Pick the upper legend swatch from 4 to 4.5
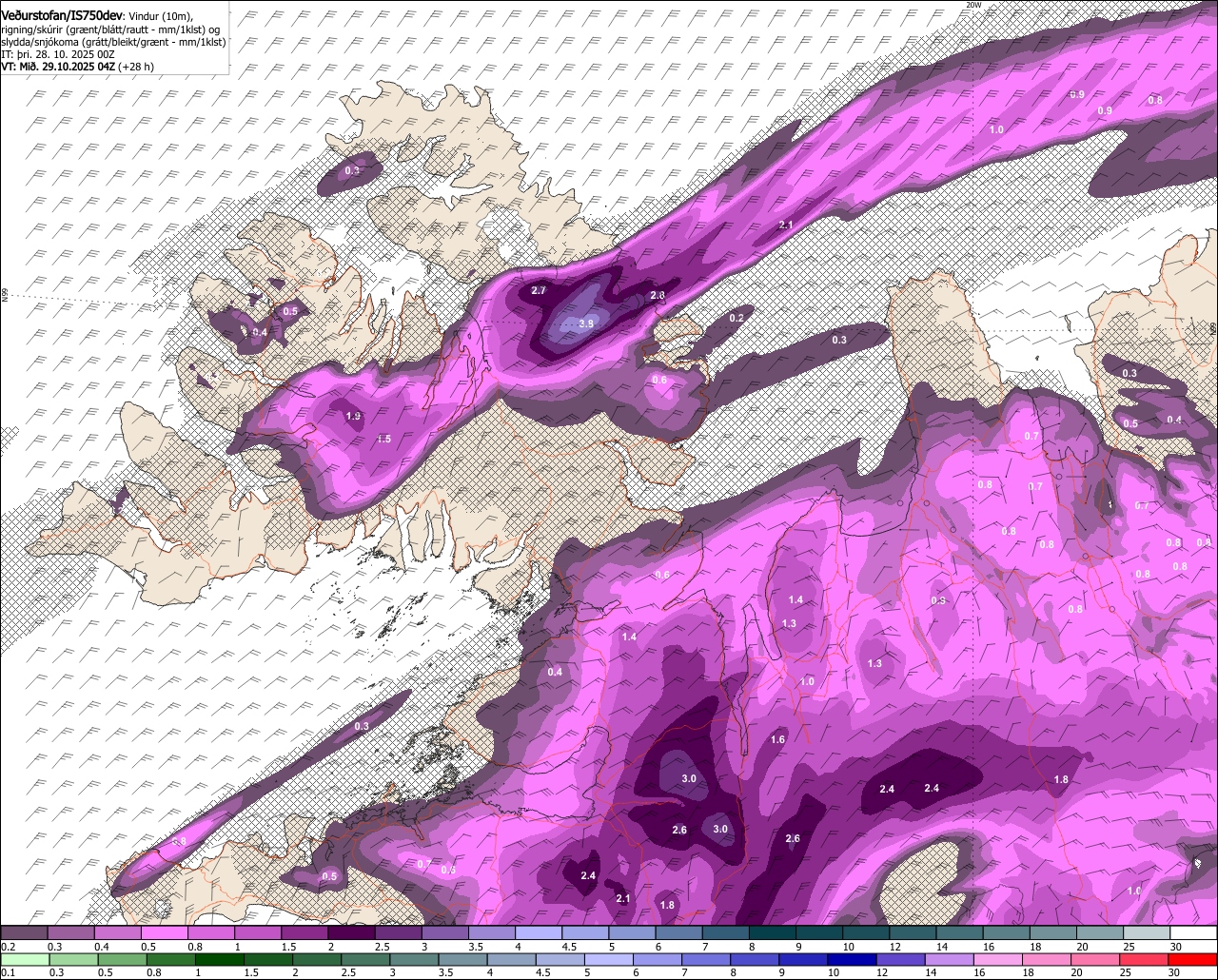 pyautogui.click(x=539, y=933)
